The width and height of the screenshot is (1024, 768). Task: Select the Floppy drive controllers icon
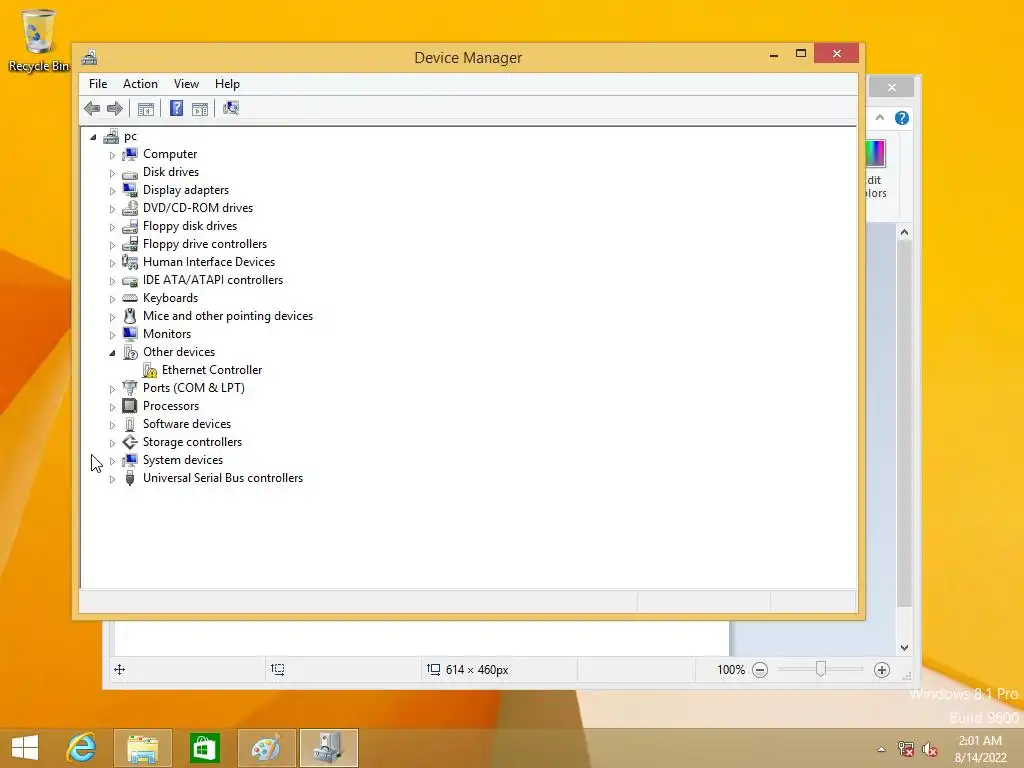click(x=130, y=244)
